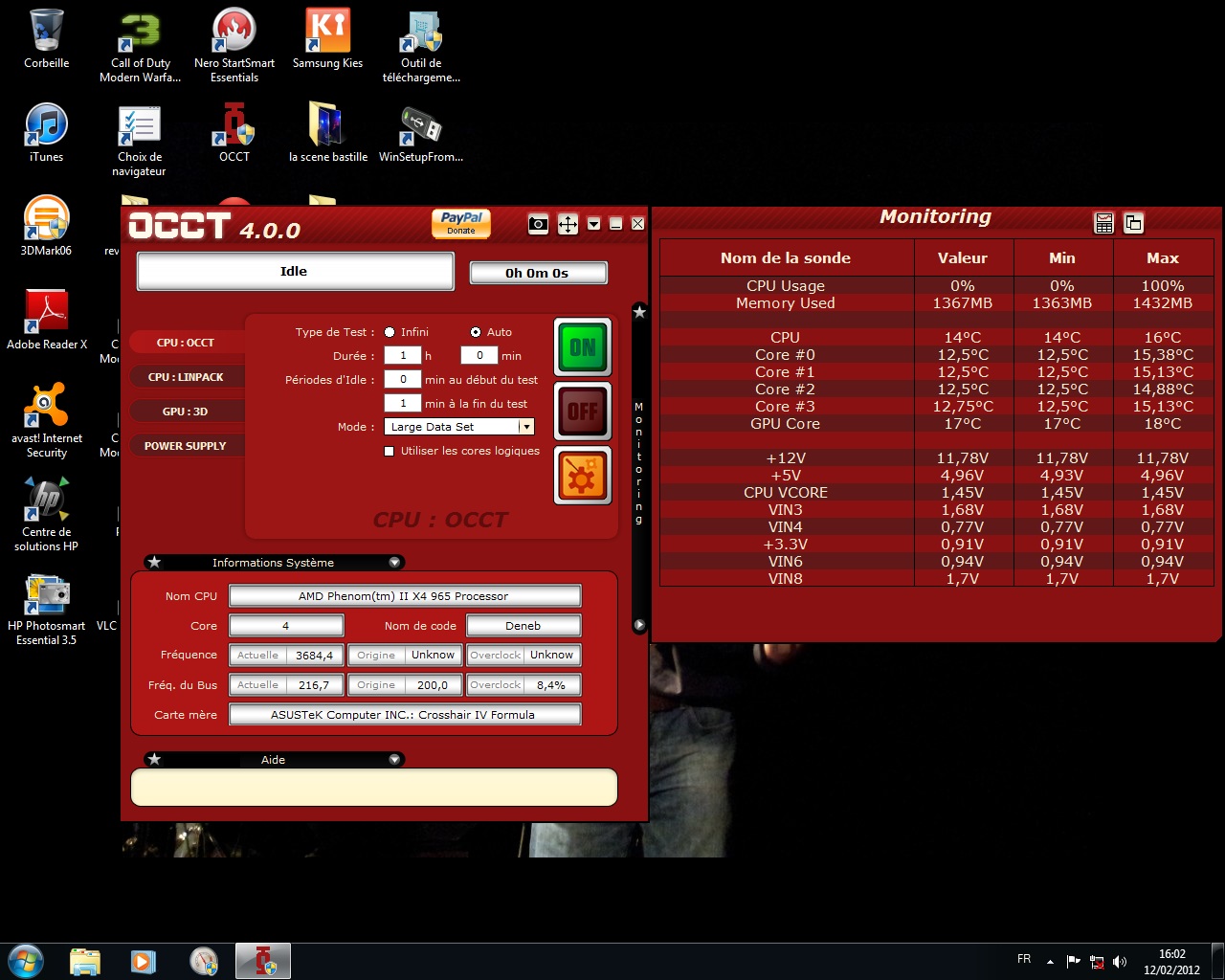Viewport: 1225px width, 980px height.
Task: Switch to the CPU : LINPACK tab
Action: tap(186, 377)
